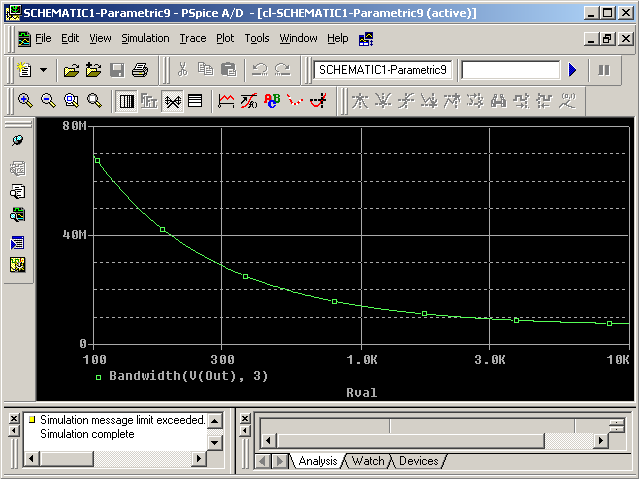Switch to the Watch tab
This screenshot has height=479, width=639.
point(368,461)
